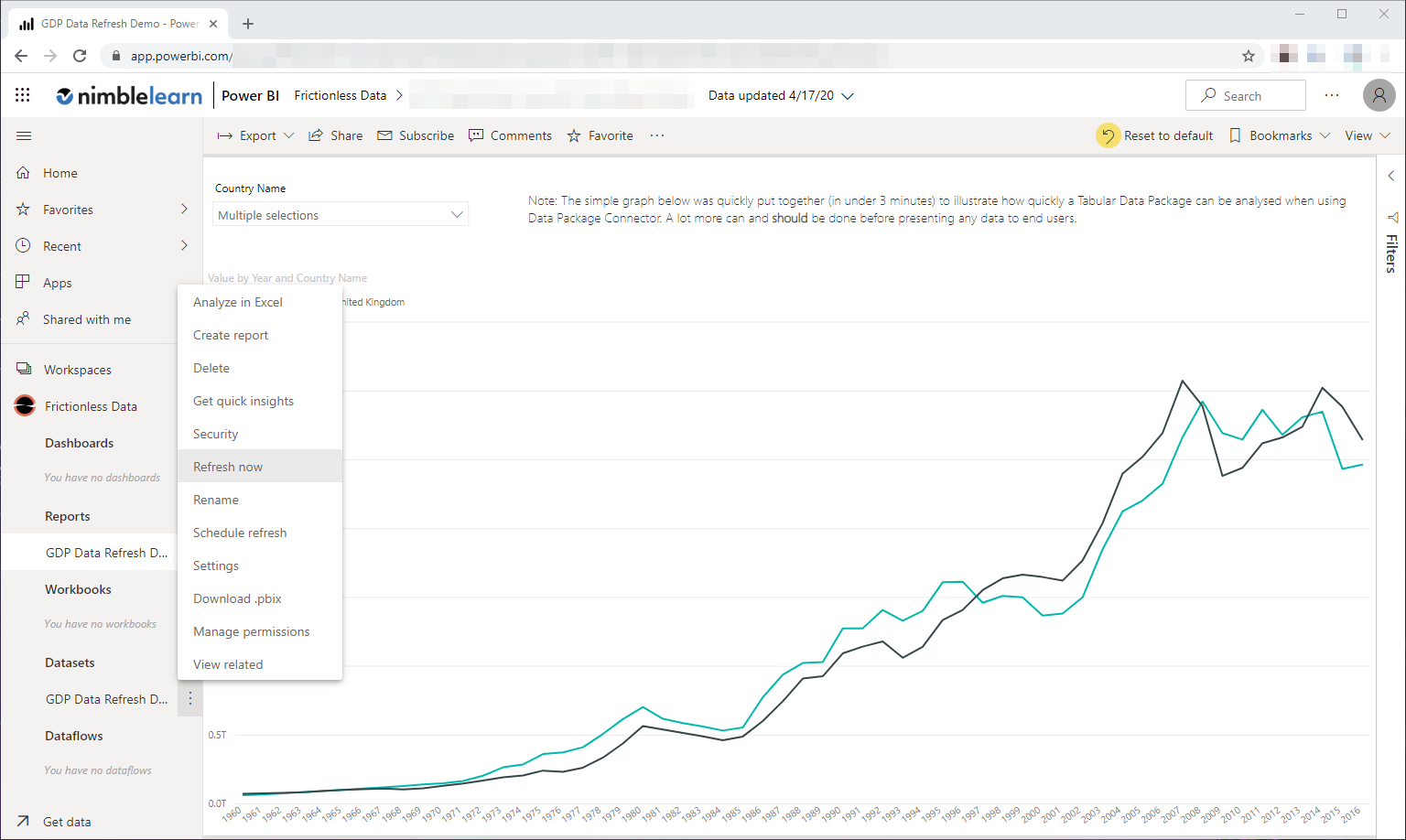
Task: Click the Subscribe envelope icon
Action: point(384,135)
